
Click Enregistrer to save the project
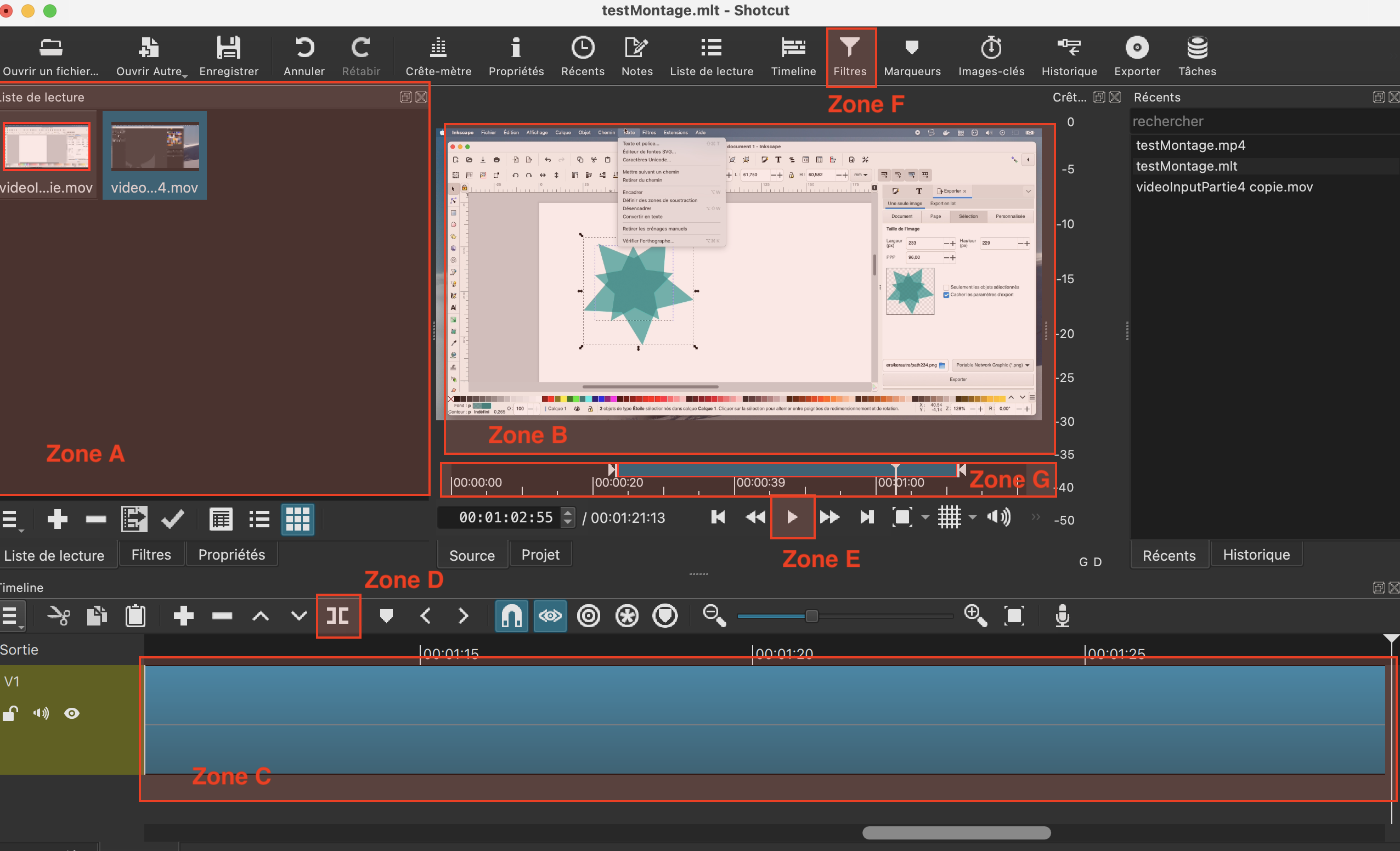(228, 57)
